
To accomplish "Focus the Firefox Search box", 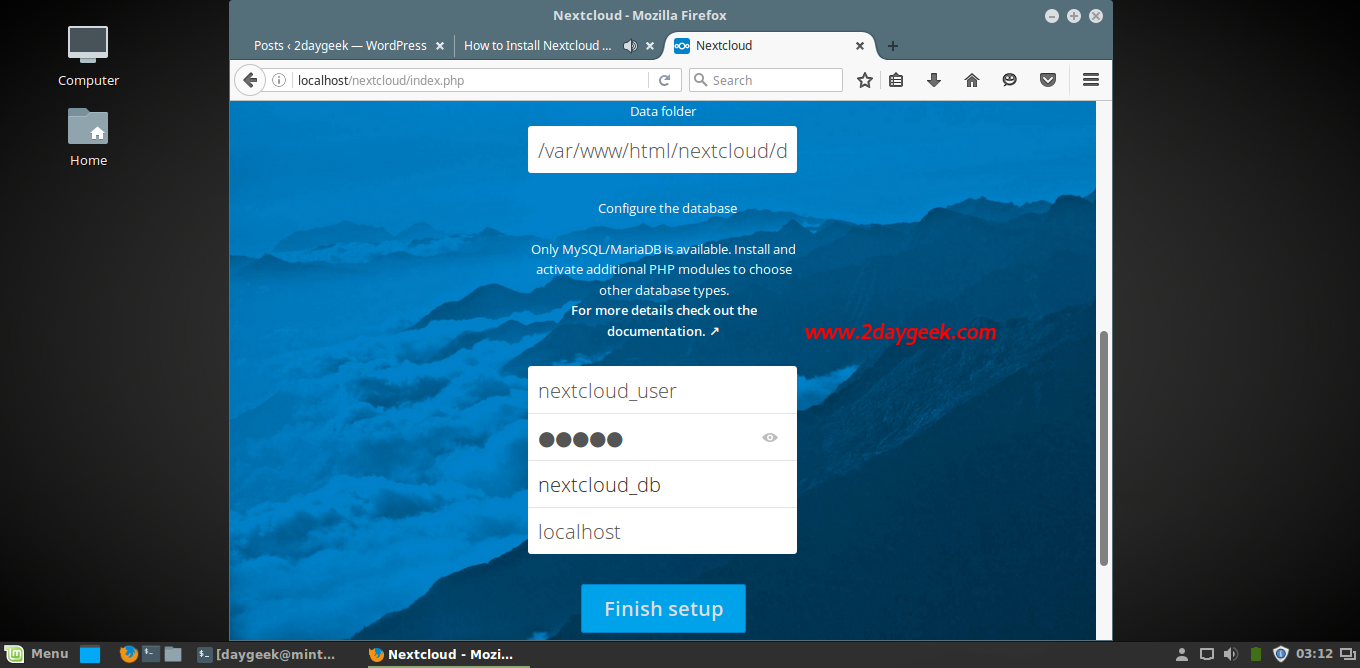I will [x=766, y=80].
